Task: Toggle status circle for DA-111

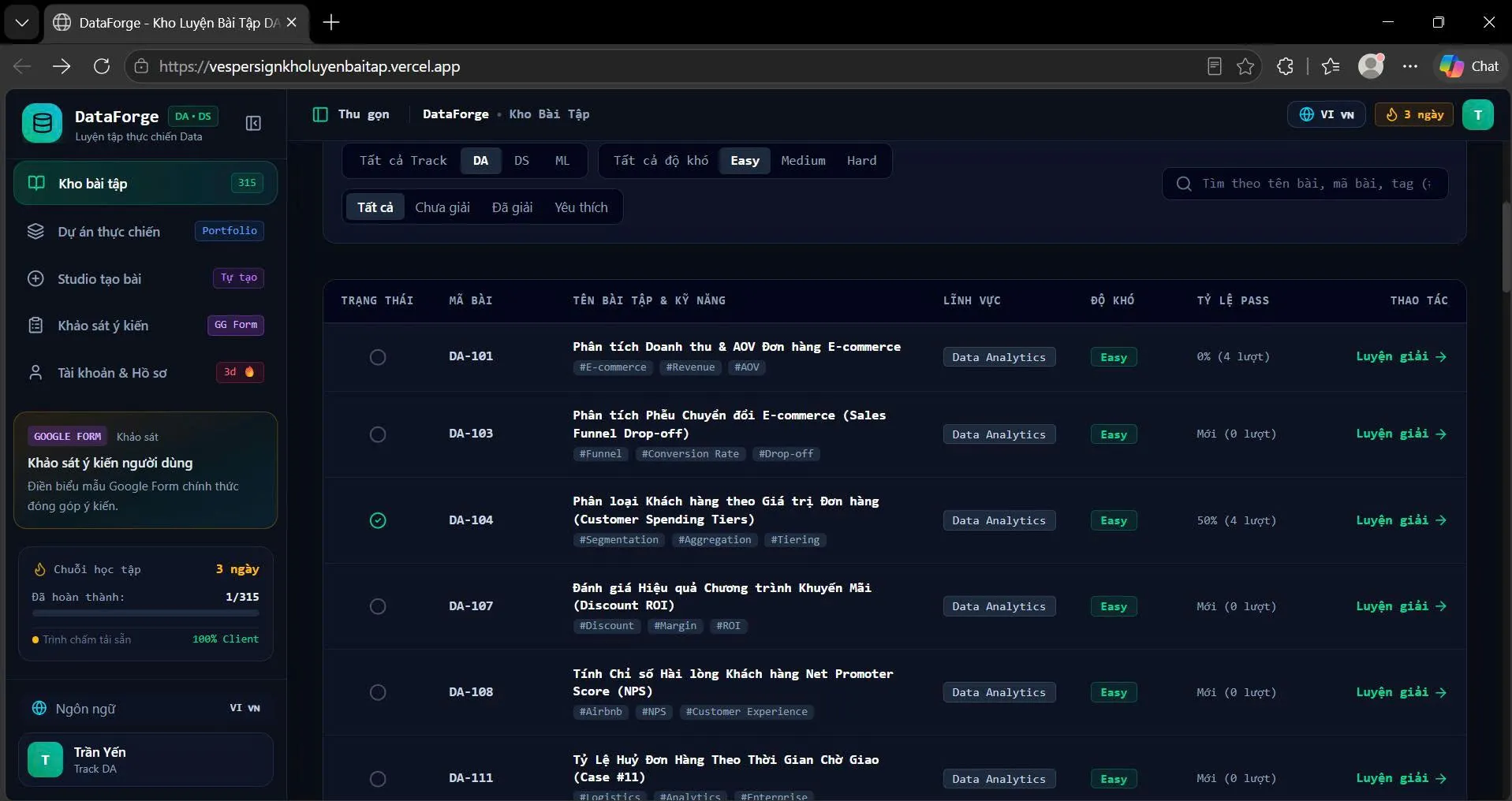Action: (x=378, y=779)
